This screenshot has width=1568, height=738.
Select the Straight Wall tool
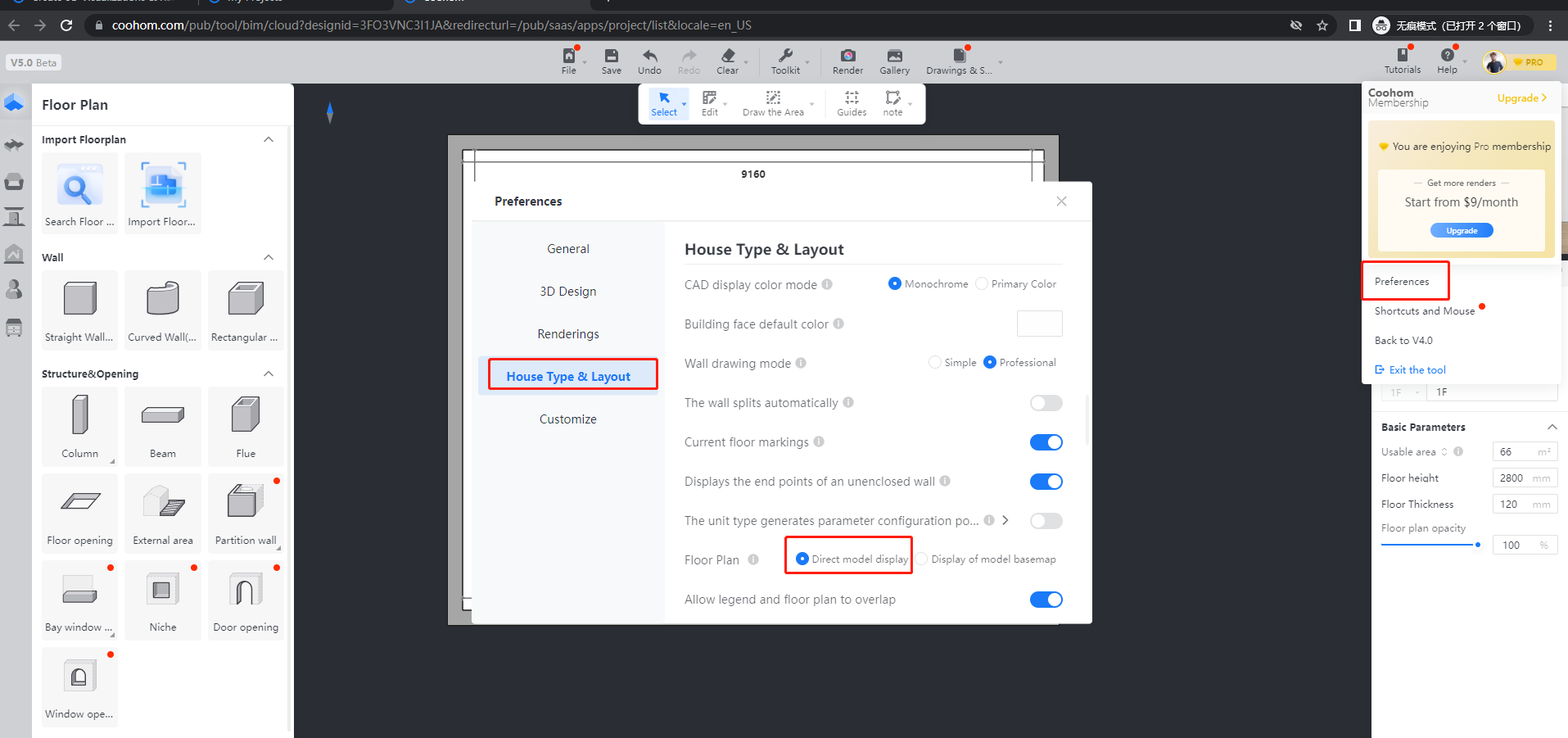point(79,310)
